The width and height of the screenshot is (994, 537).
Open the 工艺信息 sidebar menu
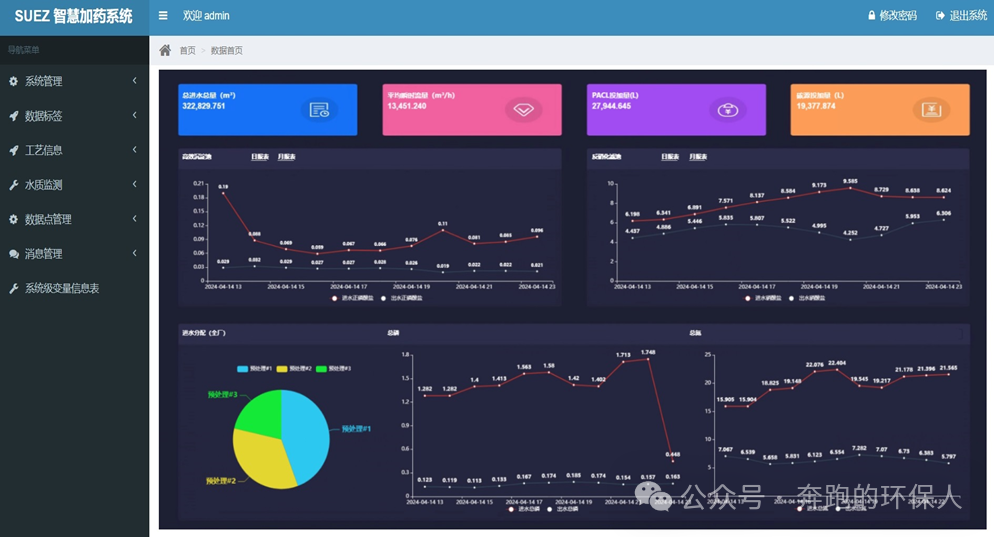pos(44,150)
